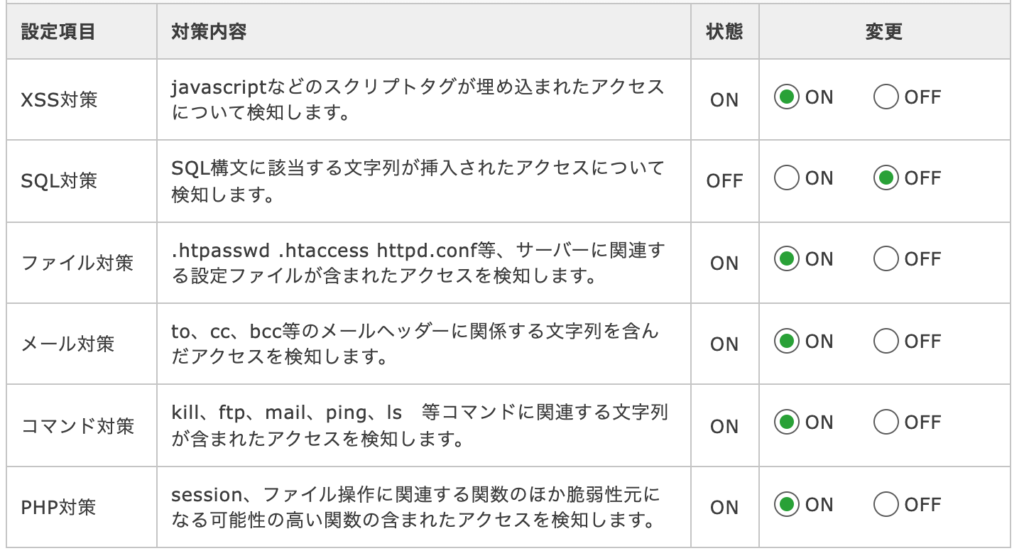Enable SQL対策 with ON radio
Screen dimensions: 1024x551
(x=786, y=178)
